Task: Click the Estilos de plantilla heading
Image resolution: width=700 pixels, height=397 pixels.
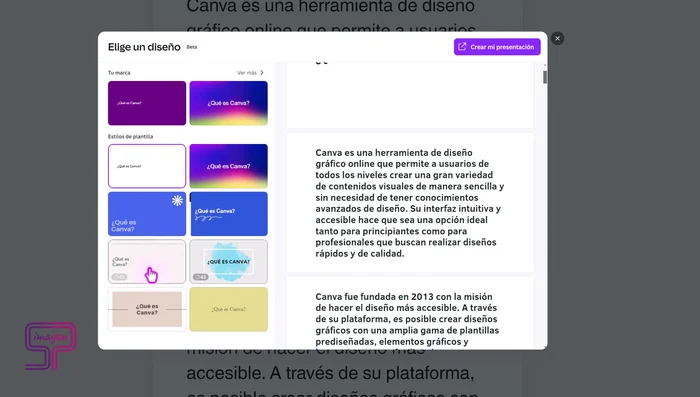Action: (x=130, y=137)
